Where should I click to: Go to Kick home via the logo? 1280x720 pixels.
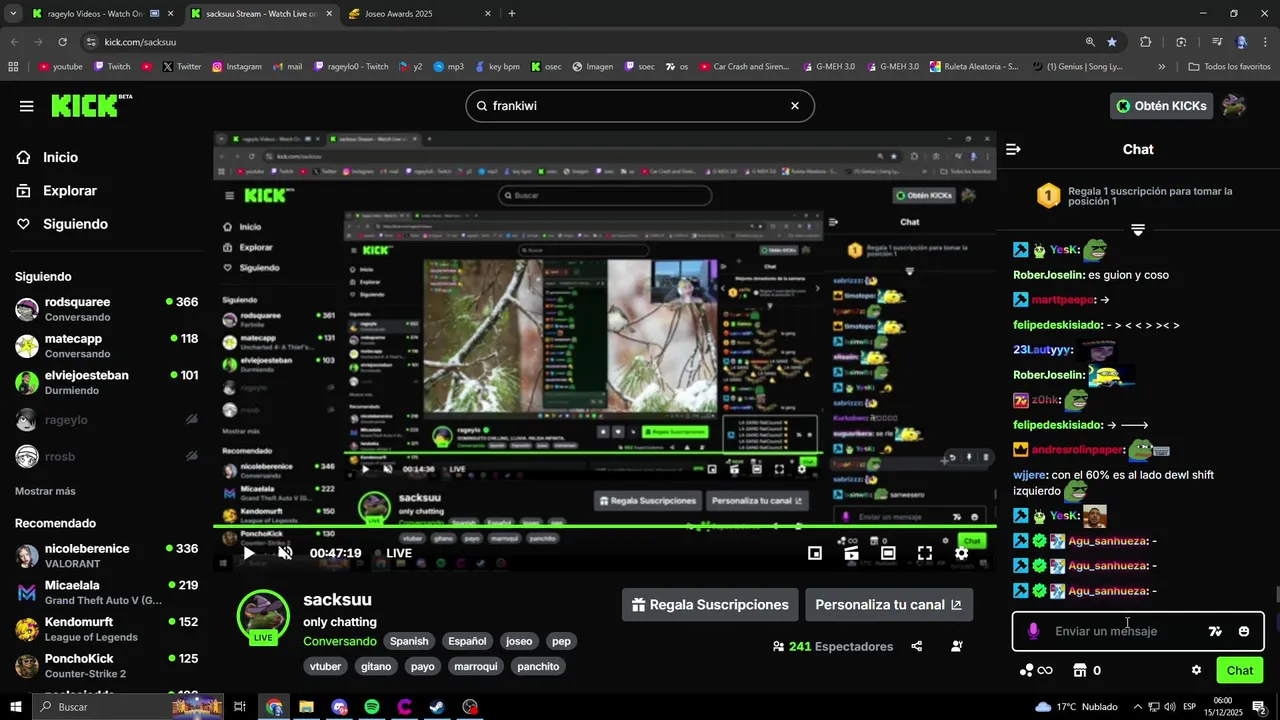[90, 105]
